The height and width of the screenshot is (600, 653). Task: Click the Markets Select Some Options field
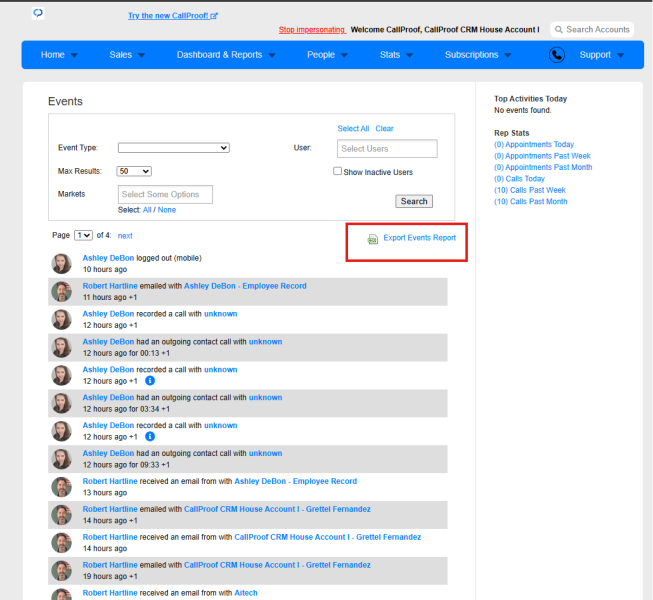pyautogui.click(x=165, y=194)
